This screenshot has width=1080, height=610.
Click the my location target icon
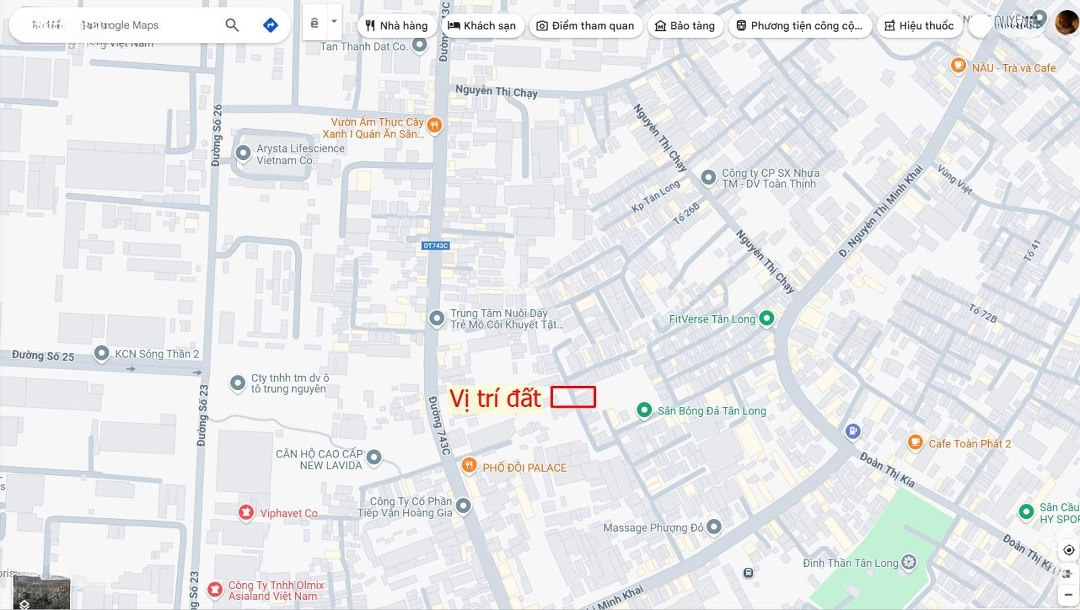pos(1068,550)
